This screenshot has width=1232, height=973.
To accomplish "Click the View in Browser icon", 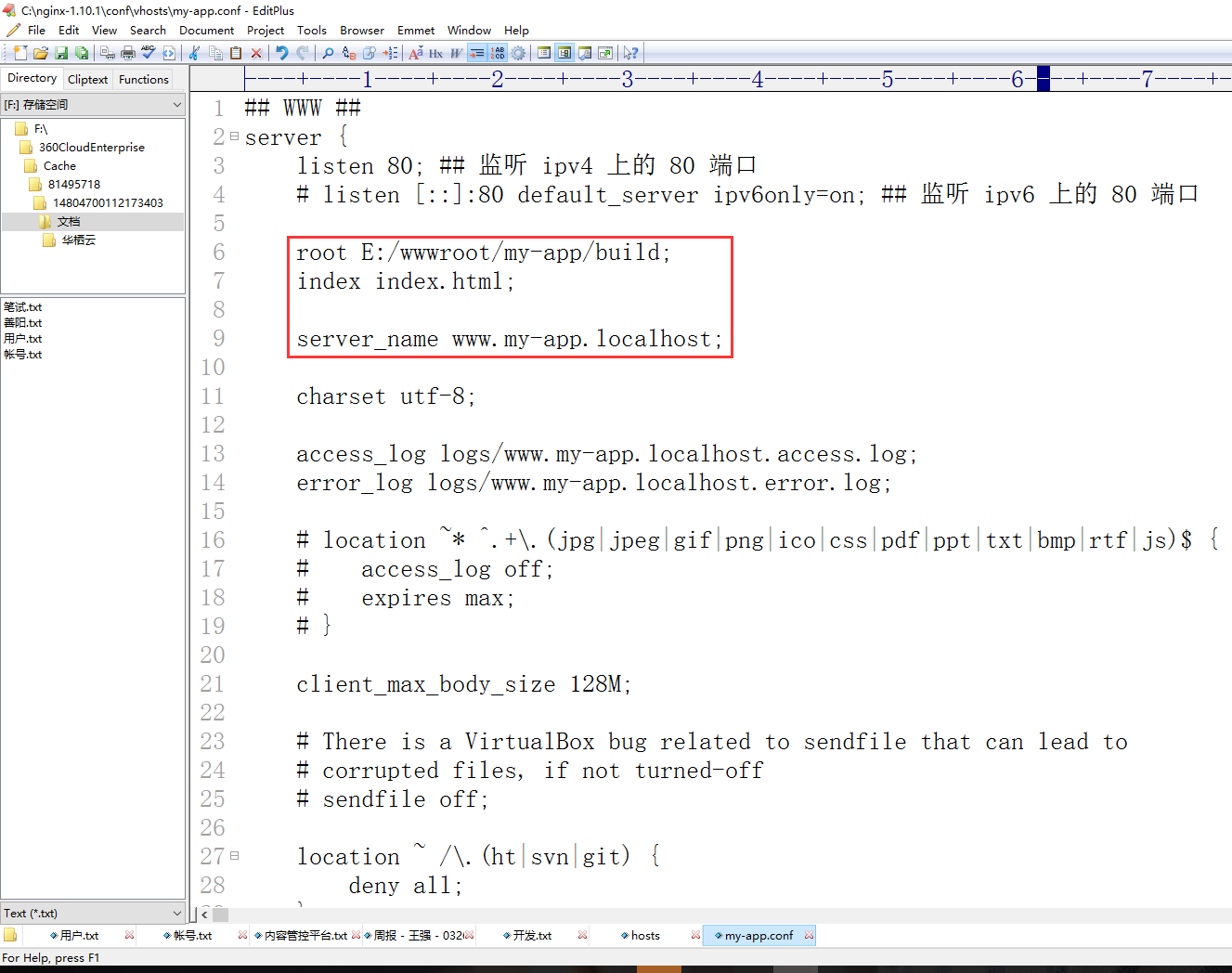I will click(x=605, y=53).
